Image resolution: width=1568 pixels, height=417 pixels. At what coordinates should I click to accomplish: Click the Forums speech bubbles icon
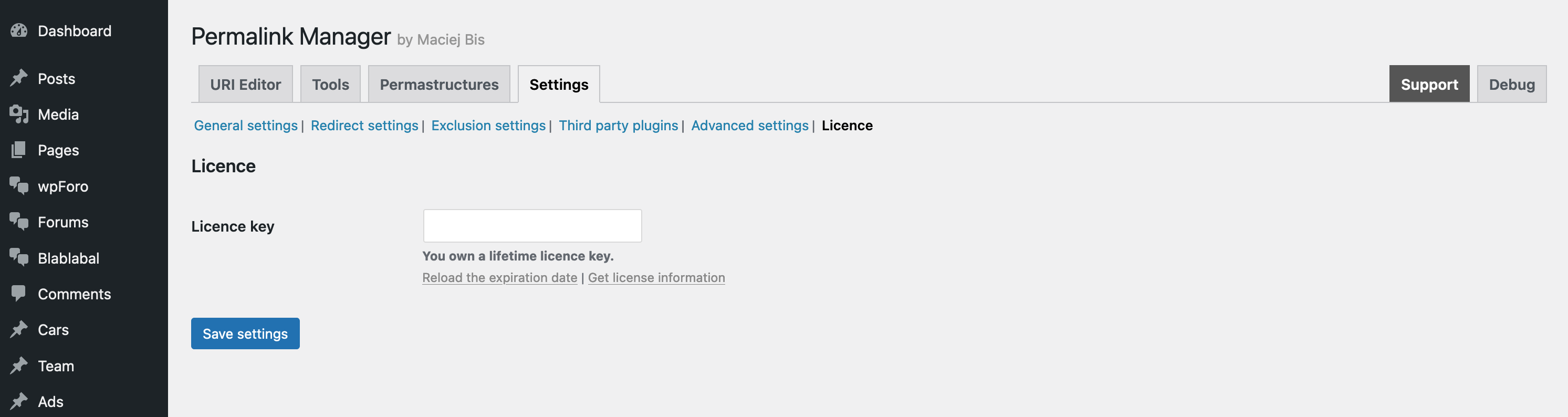tap(19, 222)
